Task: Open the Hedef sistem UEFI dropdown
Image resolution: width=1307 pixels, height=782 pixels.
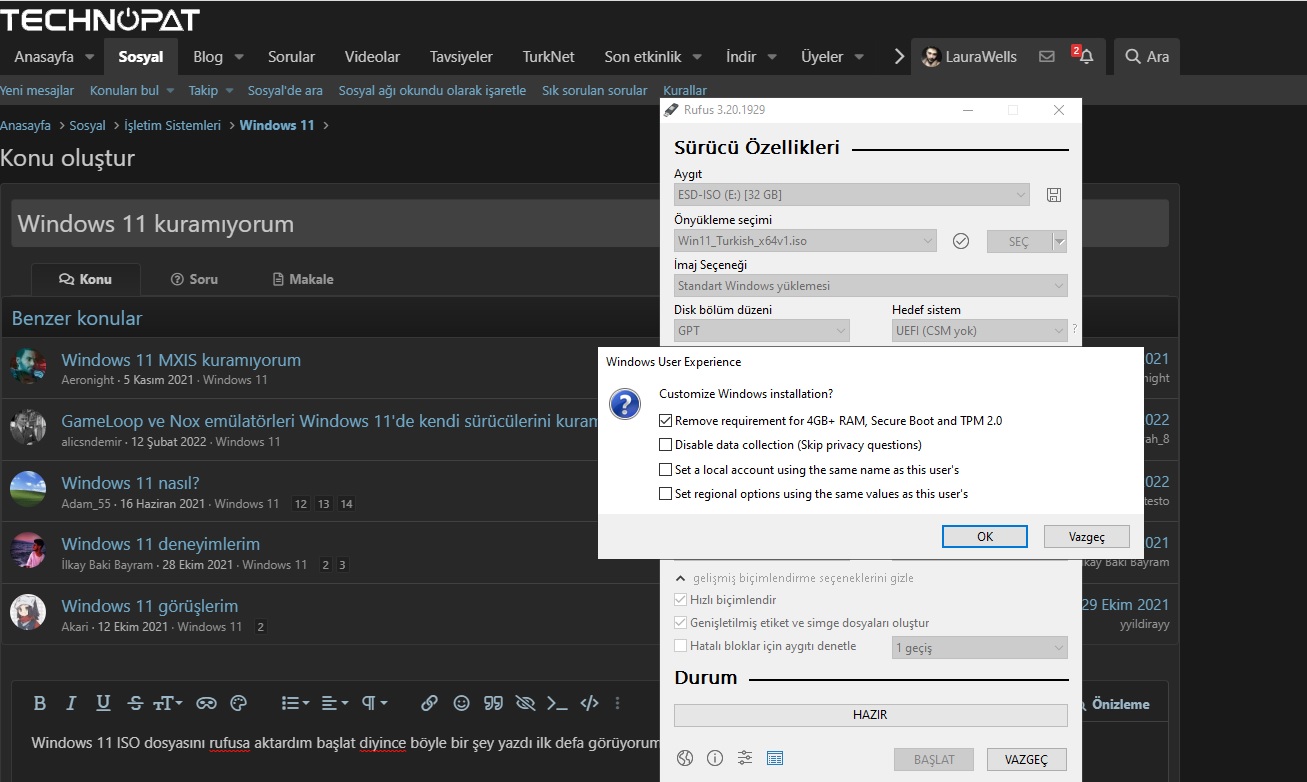Action: tap(980, 330)
